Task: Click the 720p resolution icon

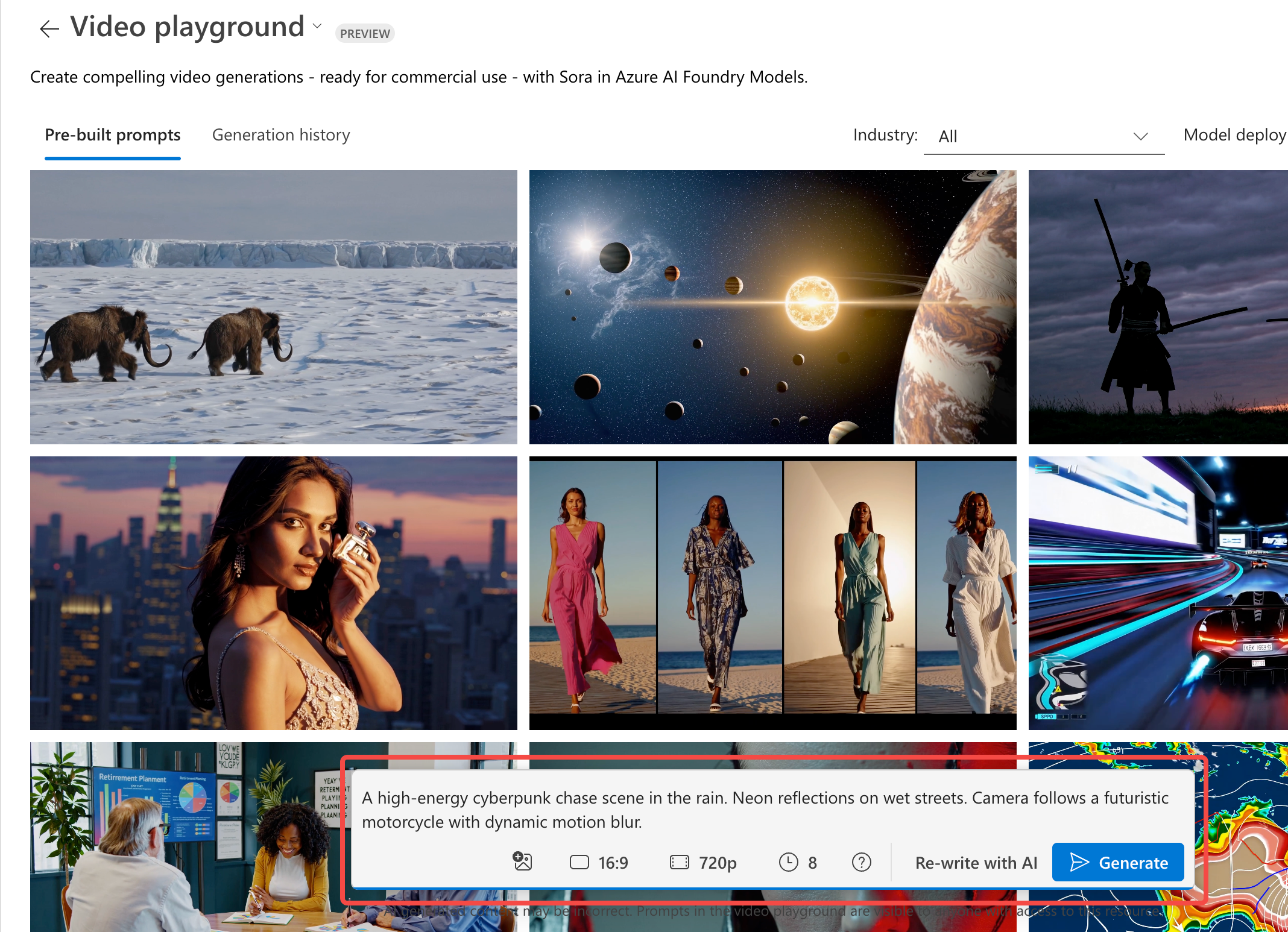Action: click(679, 862)
